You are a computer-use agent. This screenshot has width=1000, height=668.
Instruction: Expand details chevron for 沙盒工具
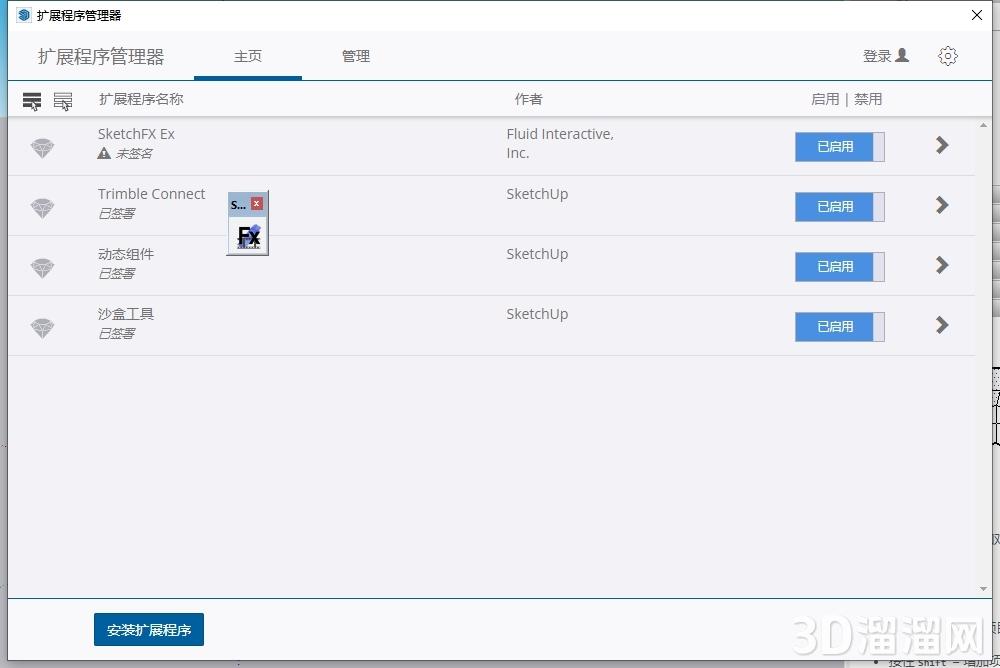[942, 325]
